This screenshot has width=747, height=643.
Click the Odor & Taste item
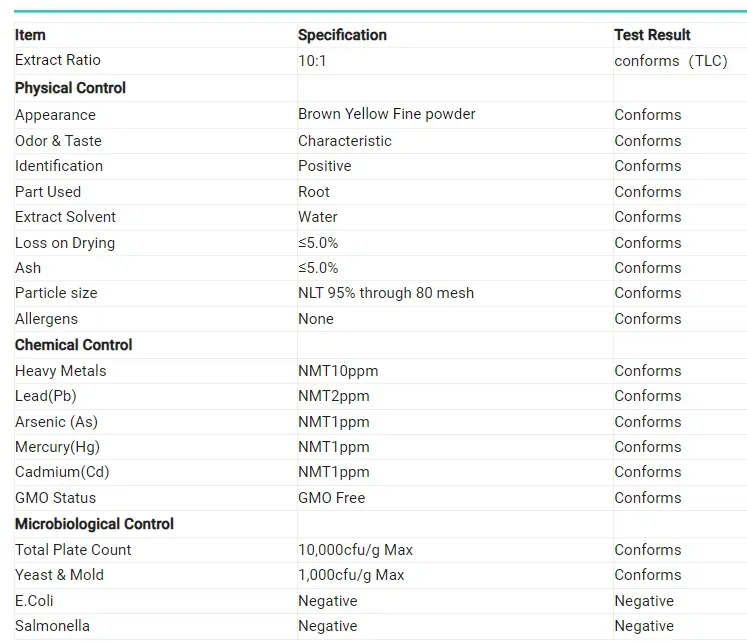(58, 141)
